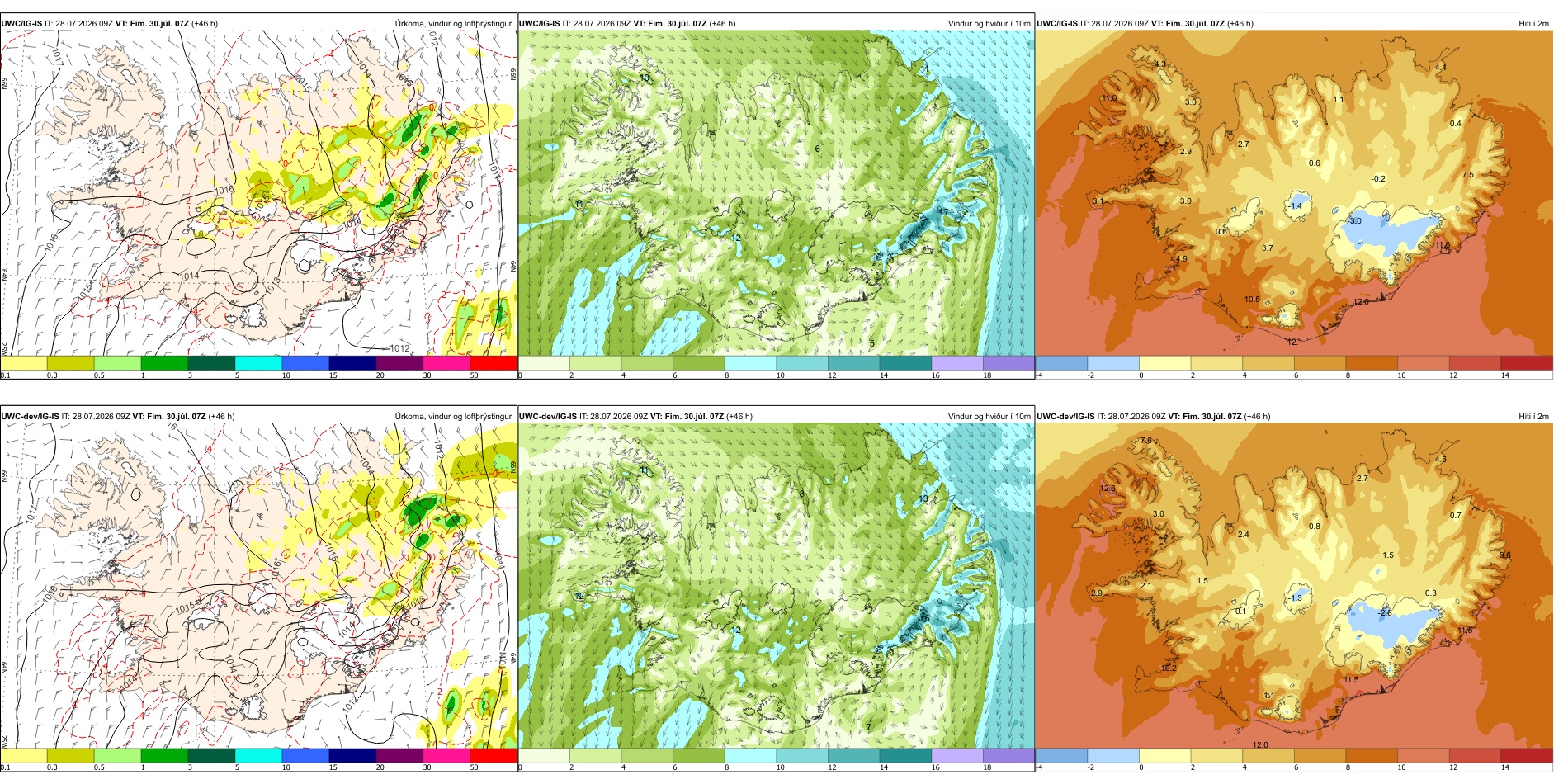Pick the purple 18 swatch in UWC wind legend

point(1008,363)
